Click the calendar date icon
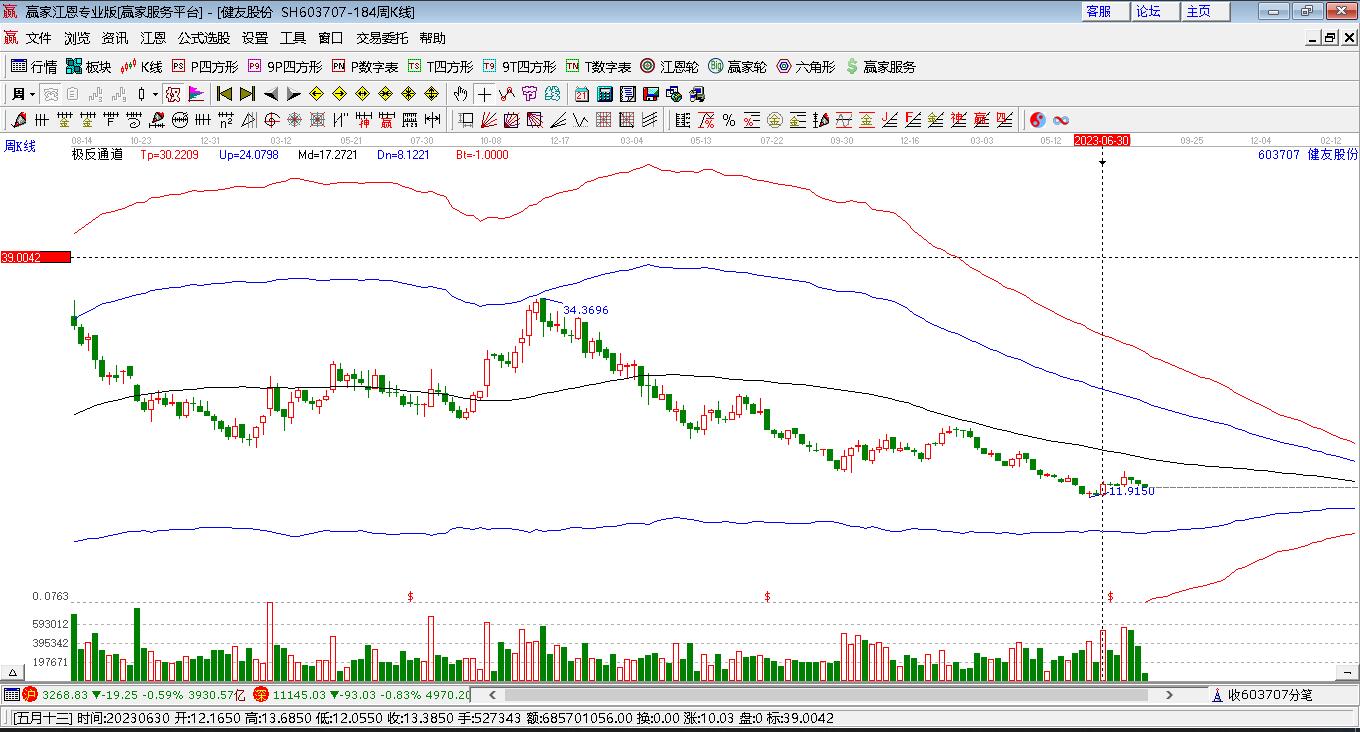 581,94
